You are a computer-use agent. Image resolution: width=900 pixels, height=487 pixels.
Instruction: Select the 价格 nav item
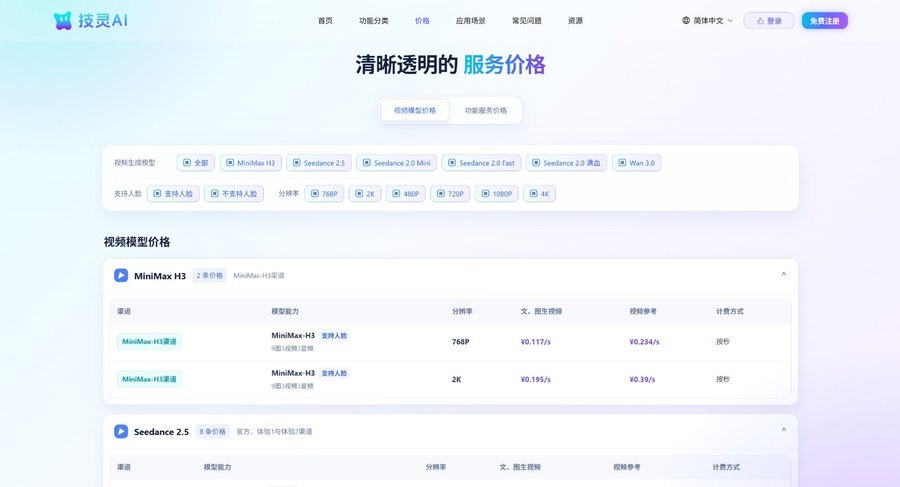click(x=422, y=21)
